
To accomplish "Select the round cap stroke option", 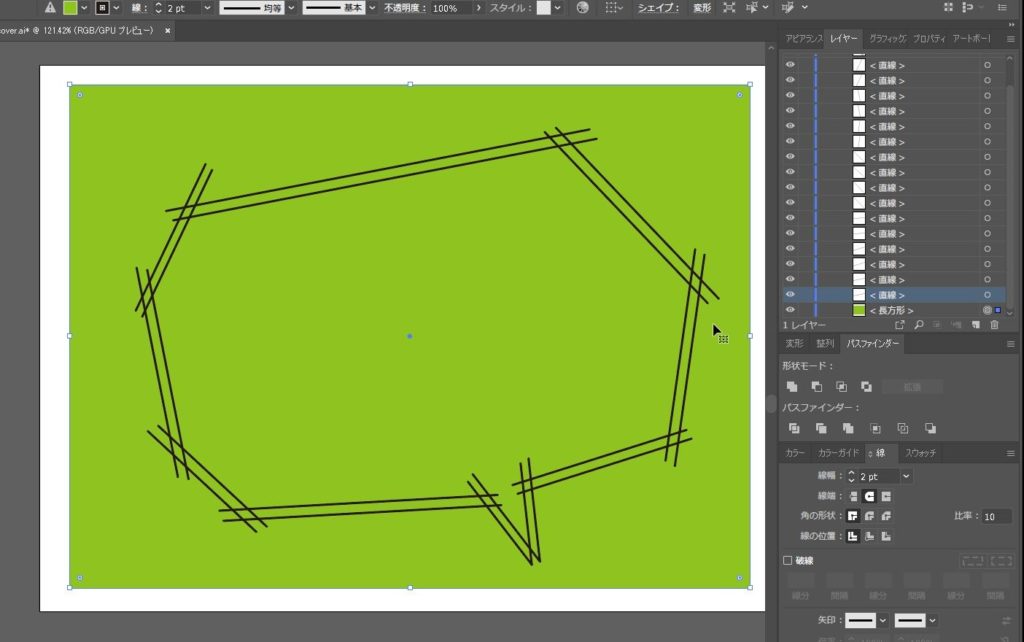I will (869, 496).
